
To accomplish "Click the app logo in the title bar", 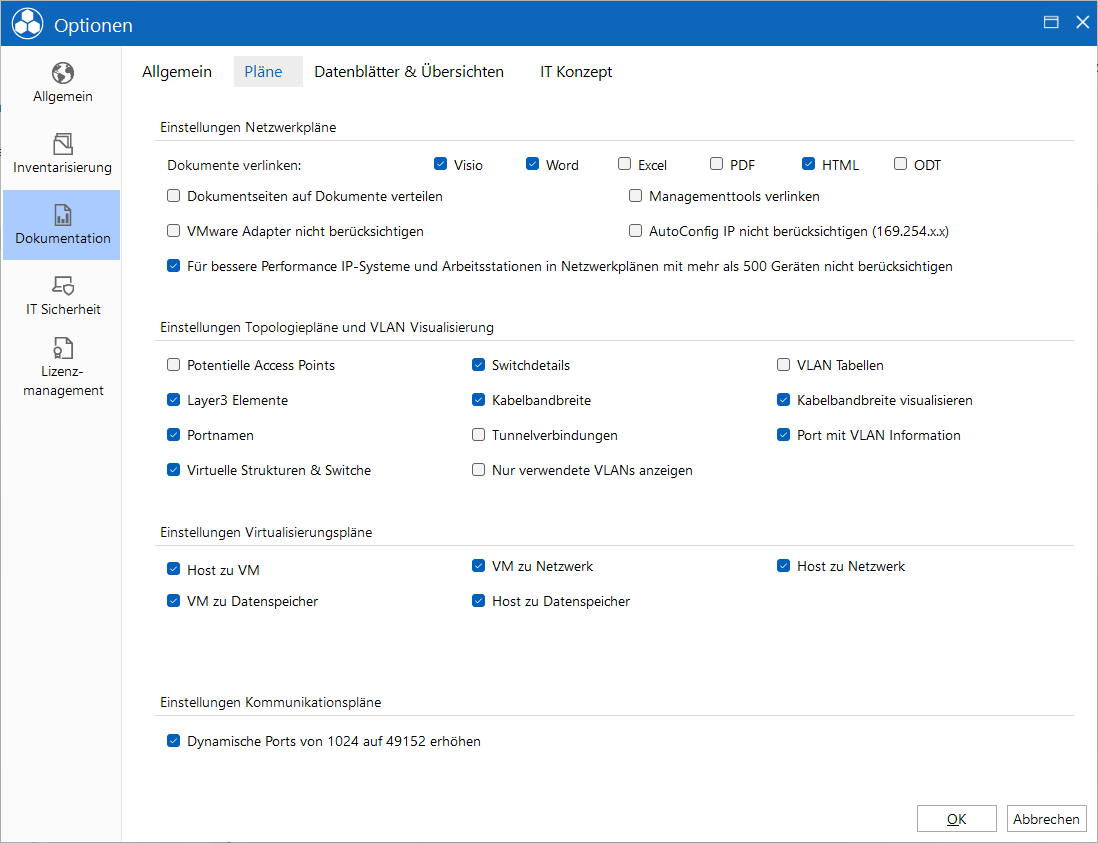I will 27,24.
